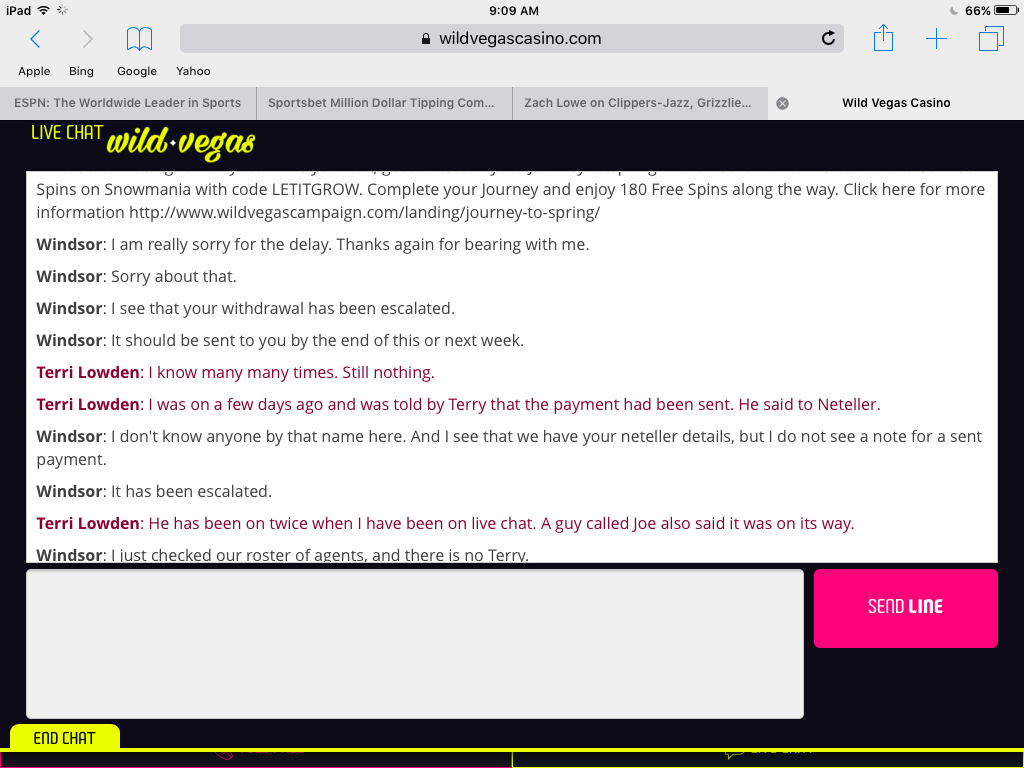Tap 'I see that your withdrawal has been escalated.'
The height and width of the screenshot is (768, 1024).
click(283, 308)
